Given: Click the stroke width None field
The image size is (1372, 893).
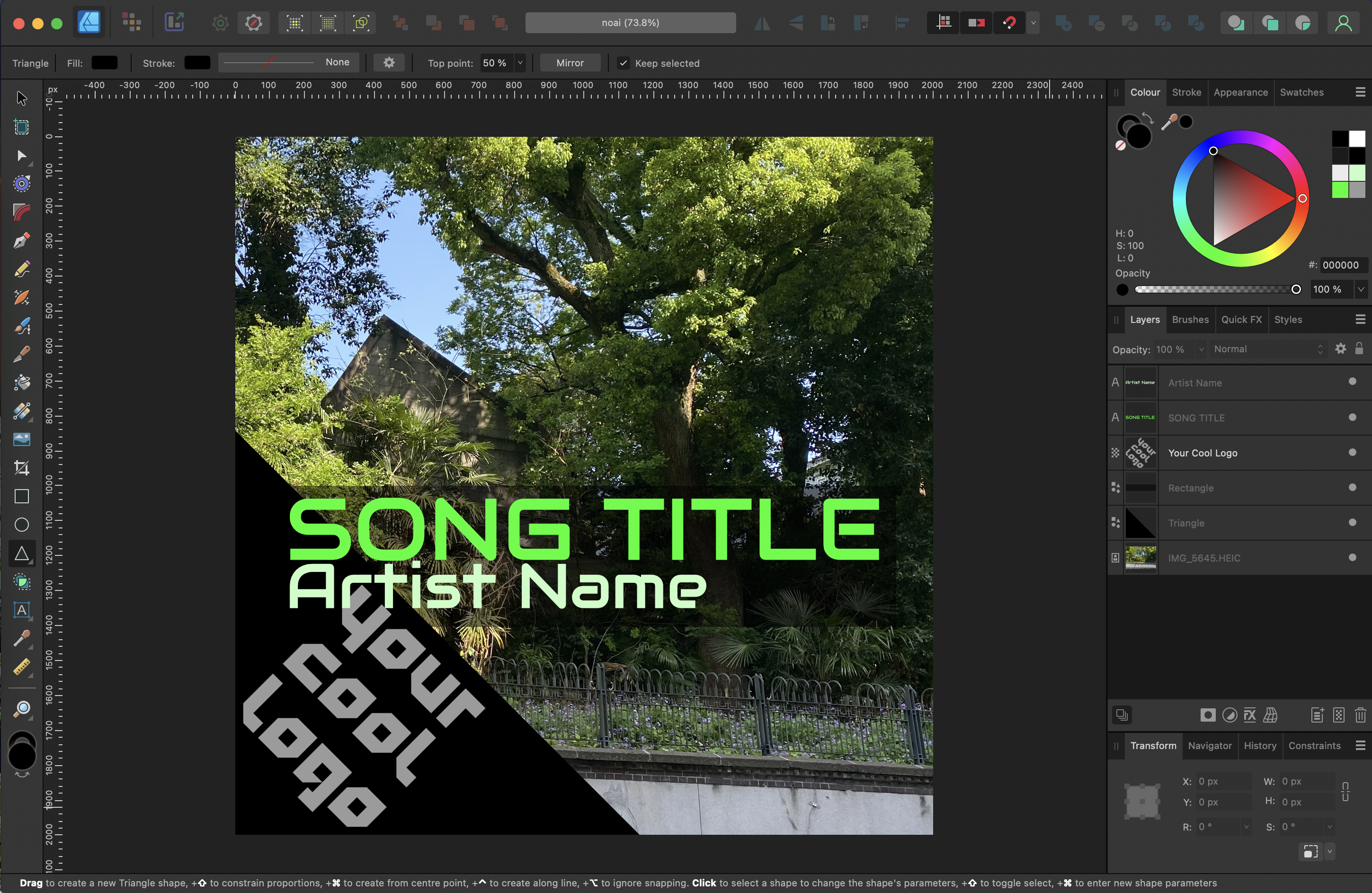Looking at the screenshot, I should (288, 62).
